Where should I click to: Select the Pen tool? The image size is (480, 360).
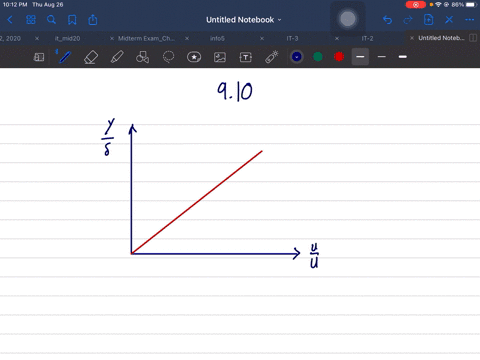(x=65, y=57)
